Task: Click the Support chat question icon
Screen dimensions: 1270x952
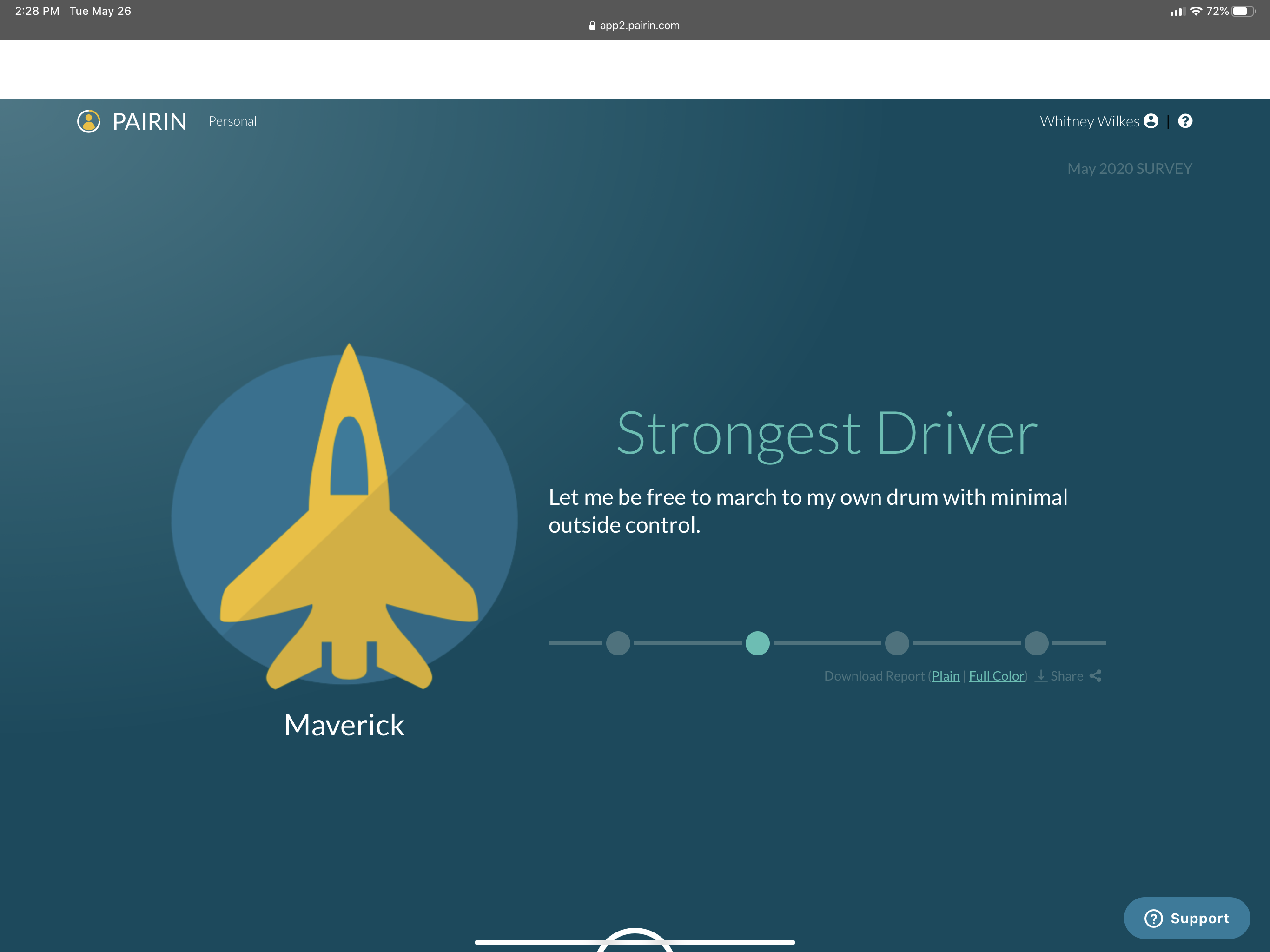Action: click(1153, 918)
